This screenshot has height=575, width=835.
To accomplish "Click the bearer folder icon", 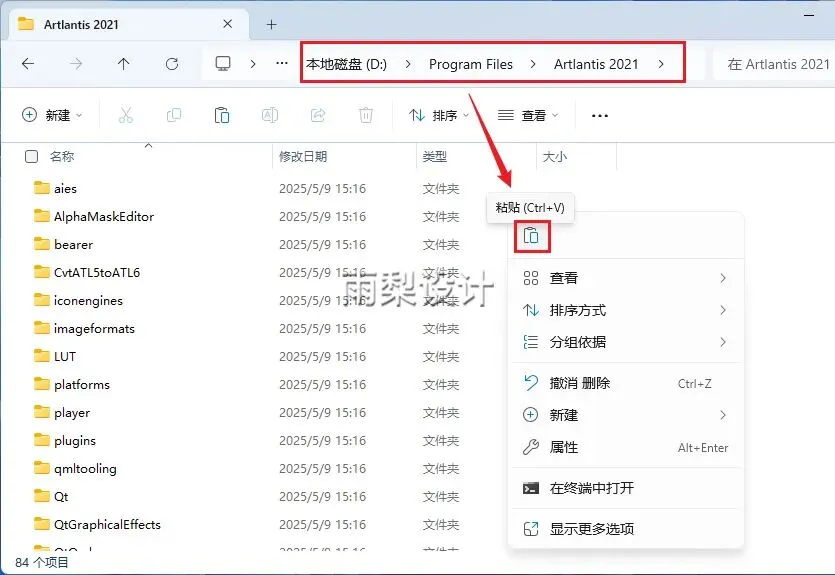I will pos(42,244).
